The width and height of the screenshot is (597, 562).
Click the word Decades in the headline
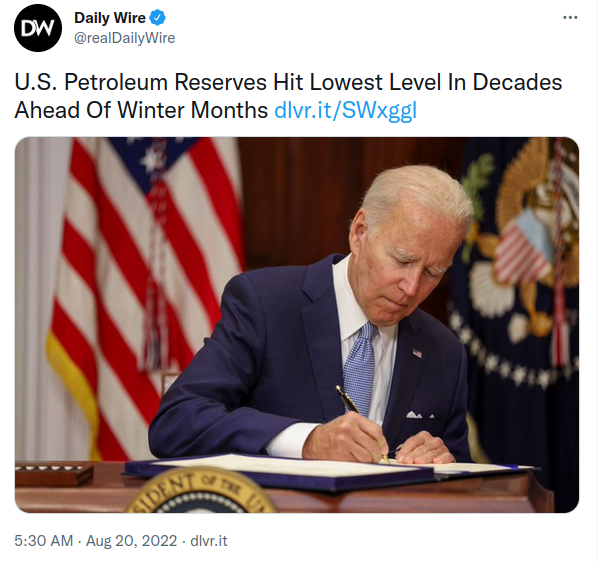coord(517,82)
